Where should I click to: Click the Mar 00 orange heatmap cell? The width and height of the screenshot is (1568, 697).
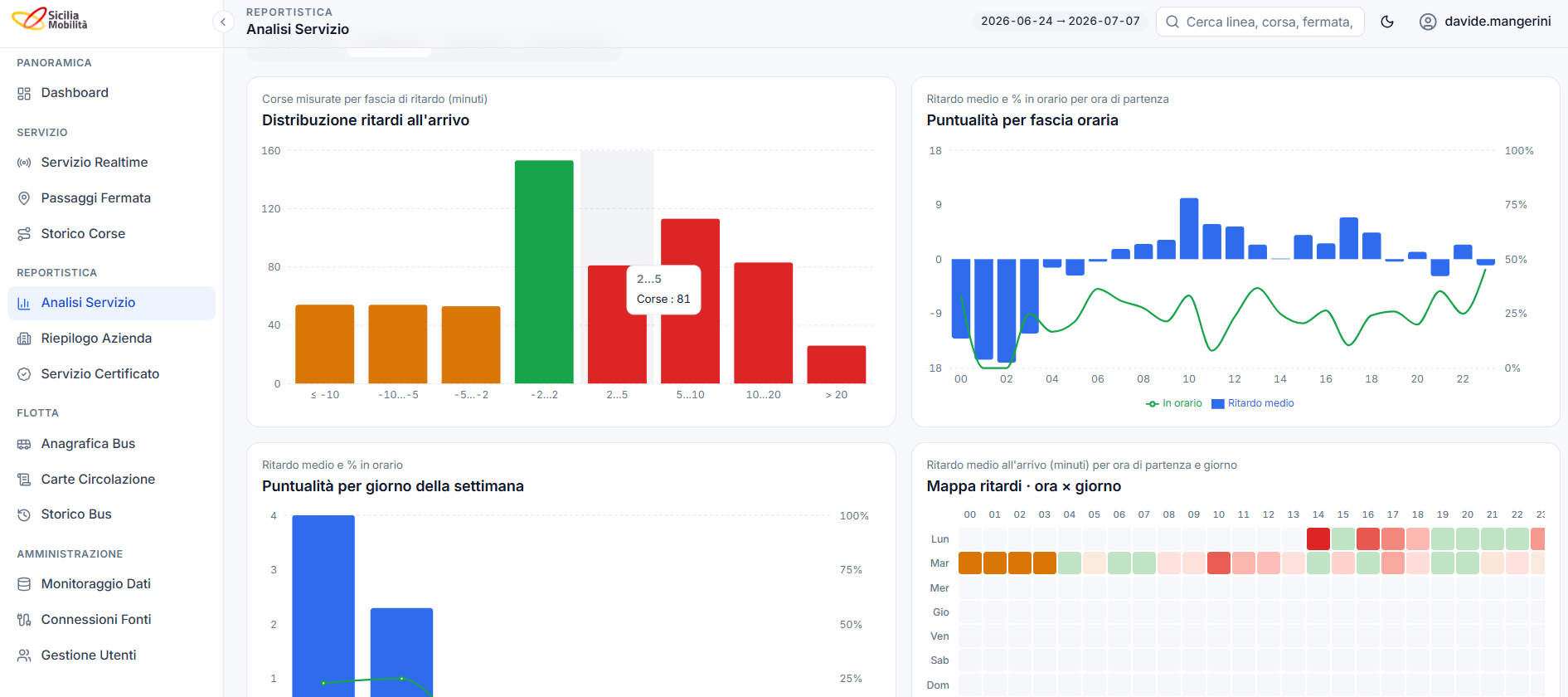[970, 563]
